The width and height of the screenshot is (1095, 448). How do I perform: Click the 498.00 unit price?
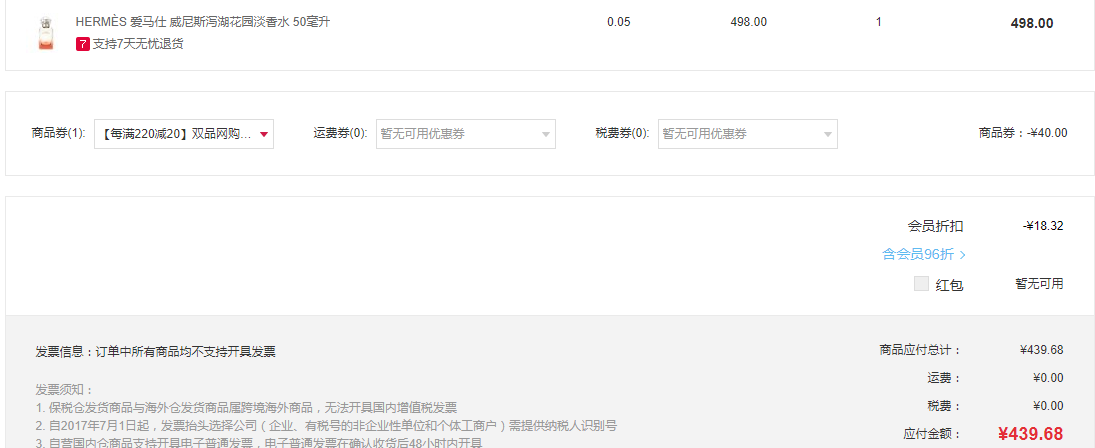tap(749, 22)
